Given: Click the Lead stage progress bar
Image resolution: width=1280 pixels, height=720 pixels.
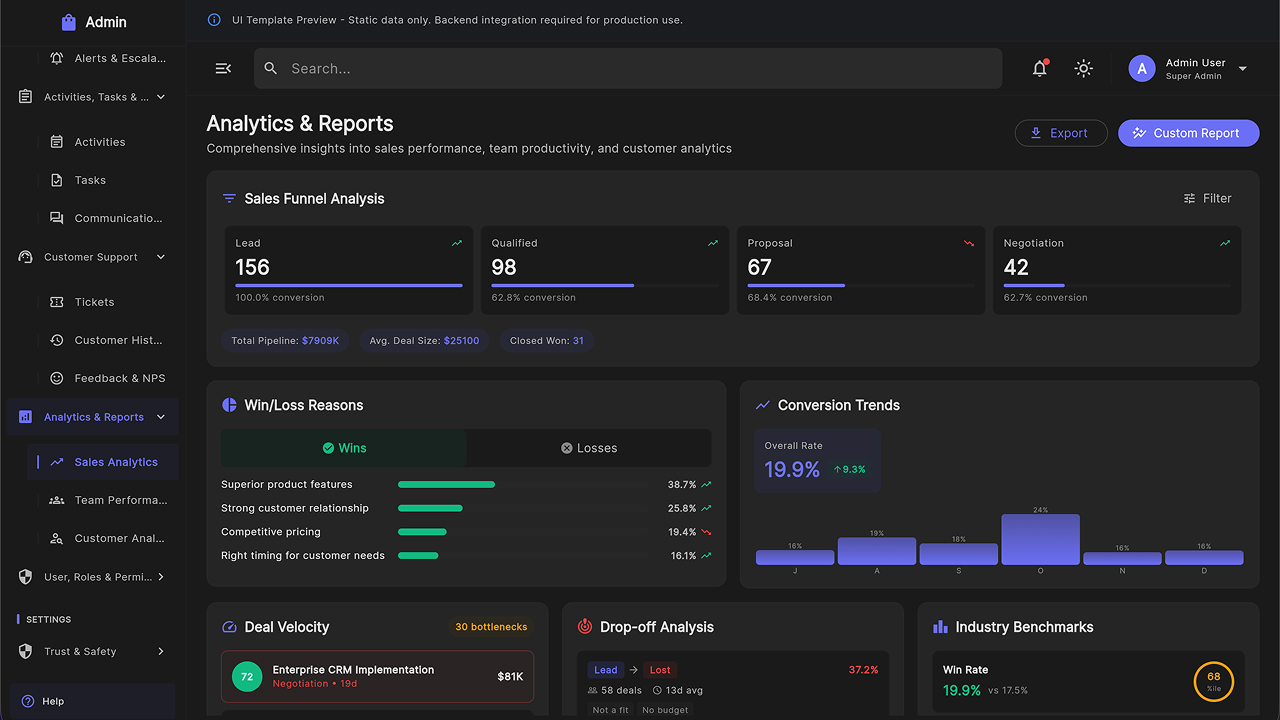Looking at the screenshot, I should [349, 285].
